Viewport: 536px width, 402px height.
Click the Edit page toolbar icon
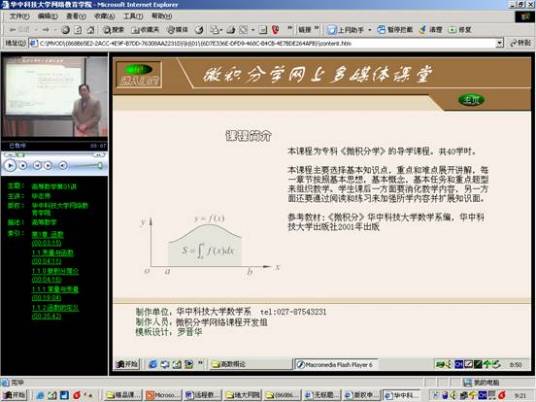pos(243,30)
